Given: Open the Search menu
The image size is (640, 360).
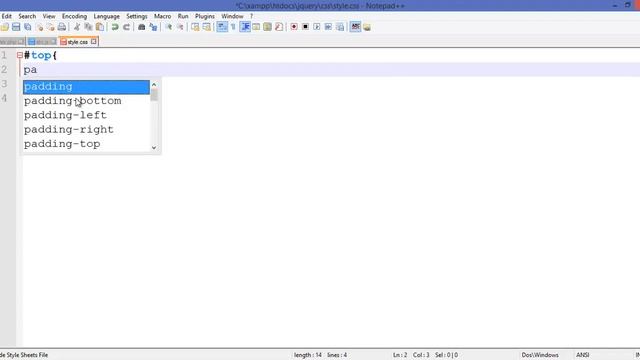Looking at the screenshot, I should click(27, 16).
